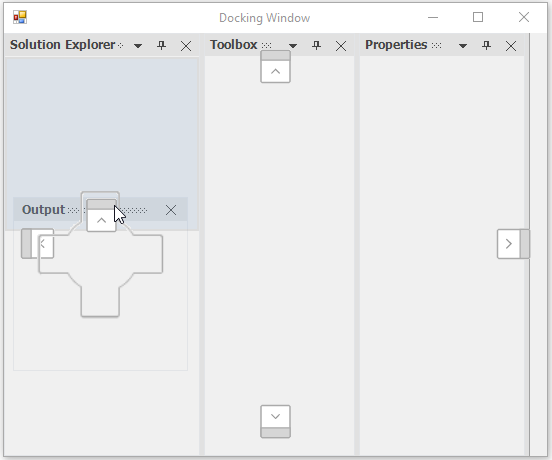Click the Properties title caption

[x=396, y=45]
